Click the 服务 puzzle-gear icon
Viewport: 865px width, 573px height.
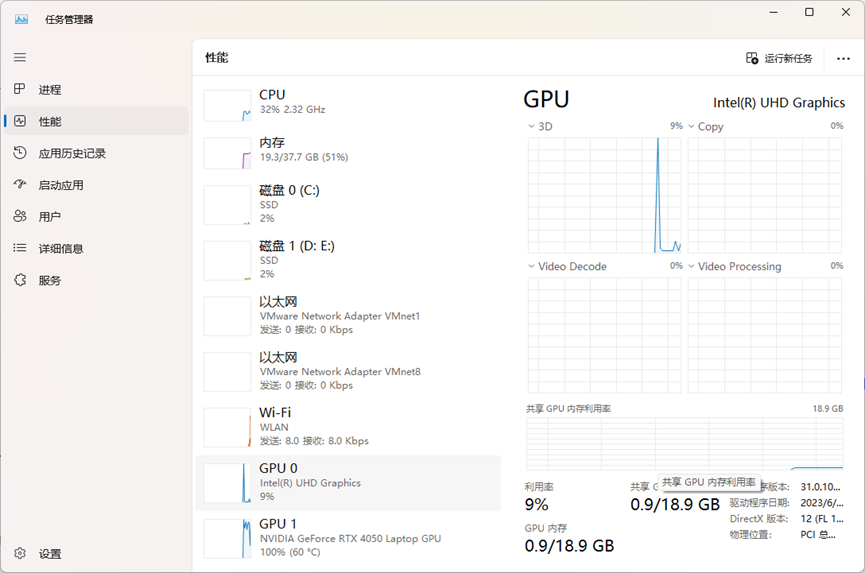coord(20,280)
